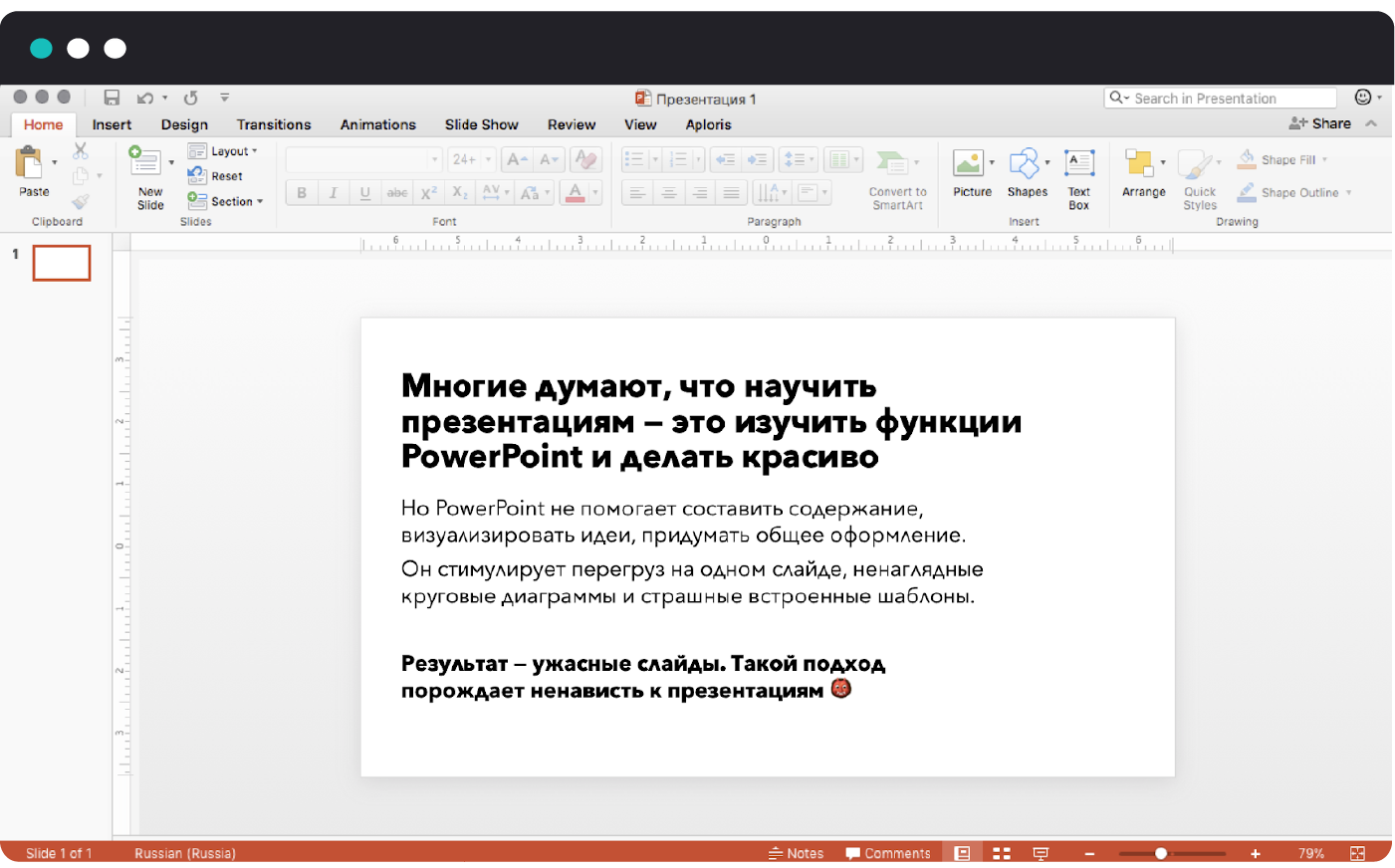Switch to Slide Sorter view icon
Viewport: 1395px width, 868px height.
(x=1002, y=853)
